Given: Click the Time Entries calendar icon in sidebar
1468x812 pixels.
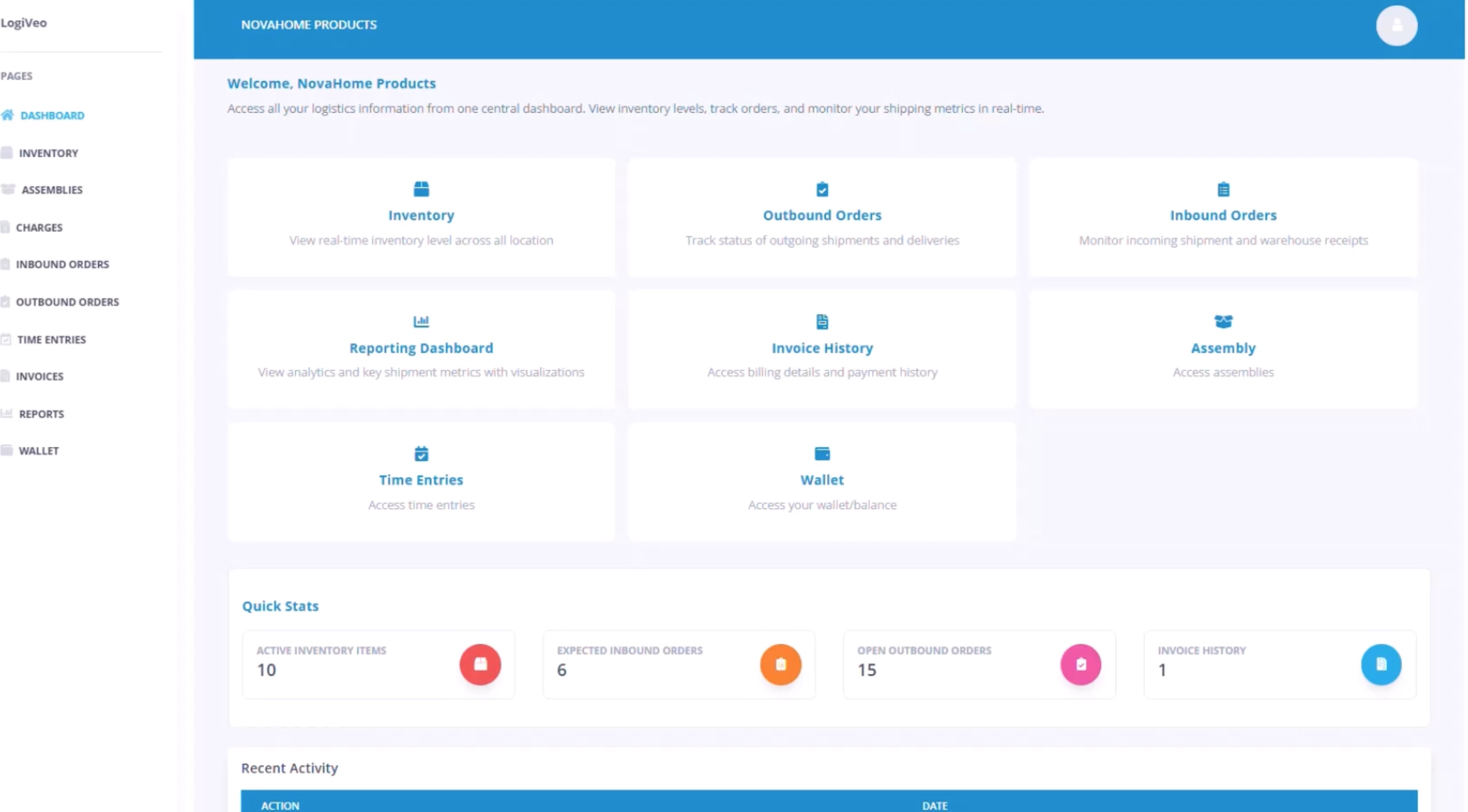Looking at the screenshot, I should (6, 339).
